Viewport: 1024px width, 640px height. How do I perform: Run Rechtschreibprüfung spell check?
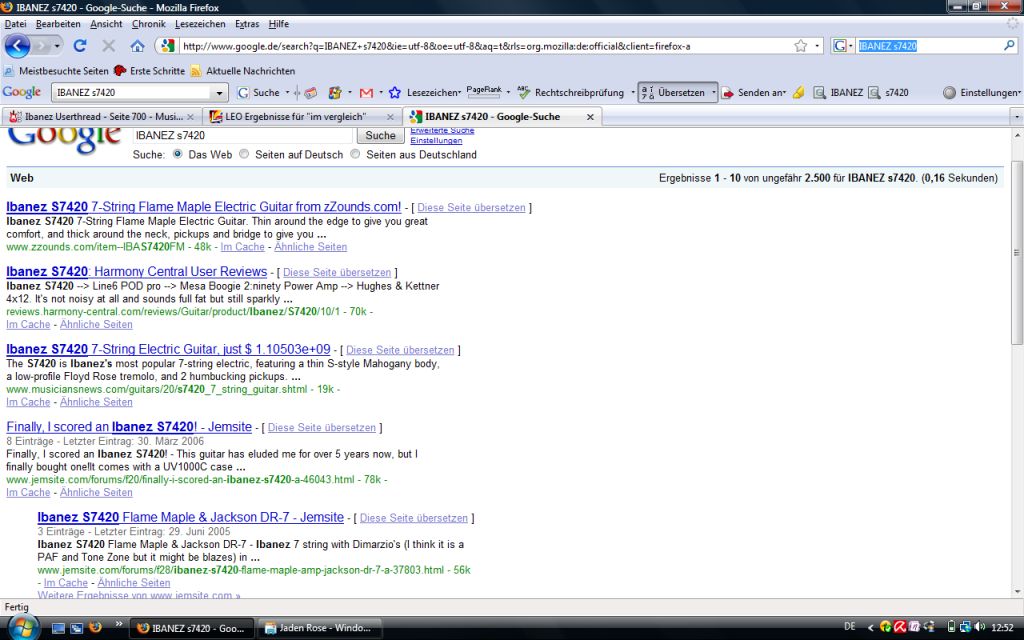tap(571, 93)
